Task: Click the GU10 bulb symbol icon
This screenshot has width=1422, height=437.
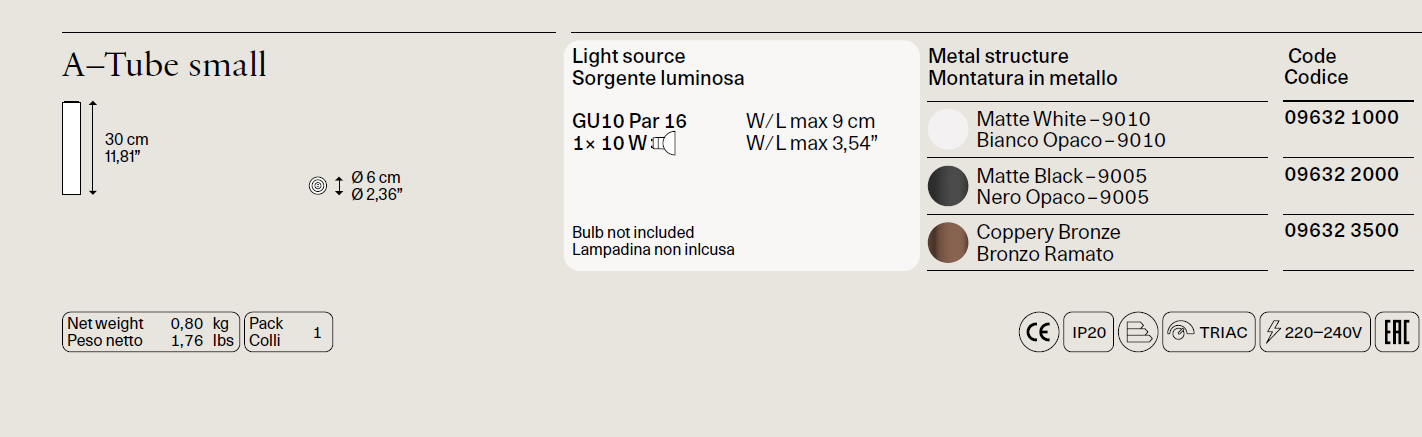Action: point(664,144)
